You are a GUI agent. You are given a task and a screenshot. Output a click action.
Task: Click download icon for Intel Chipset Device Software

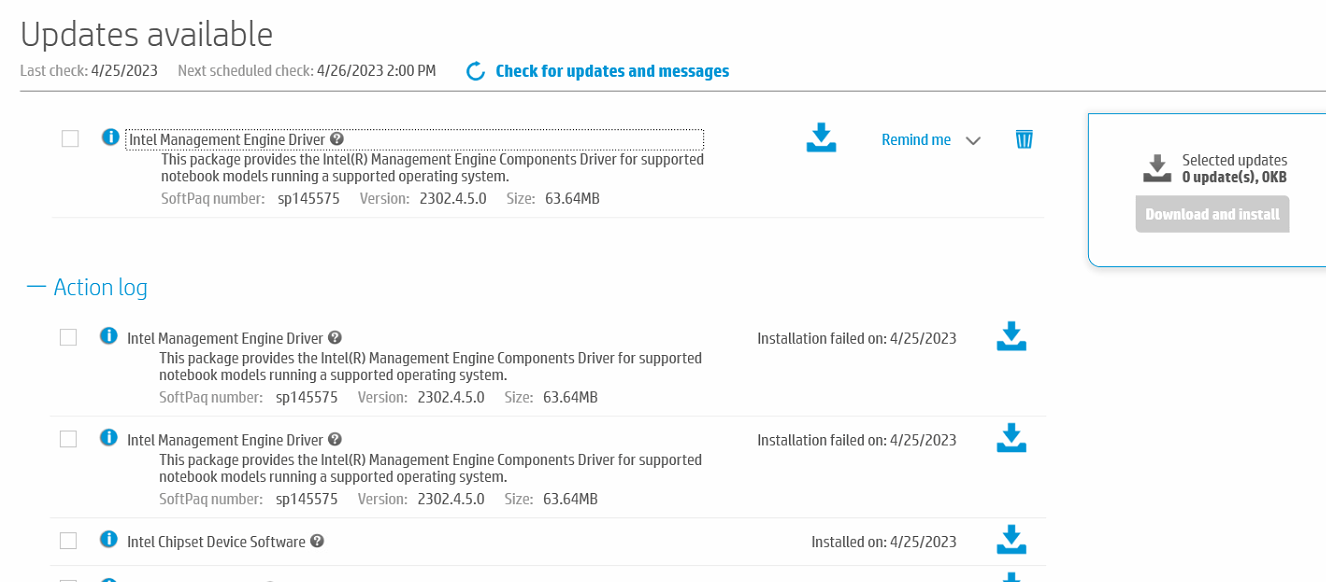[1012, 540]
